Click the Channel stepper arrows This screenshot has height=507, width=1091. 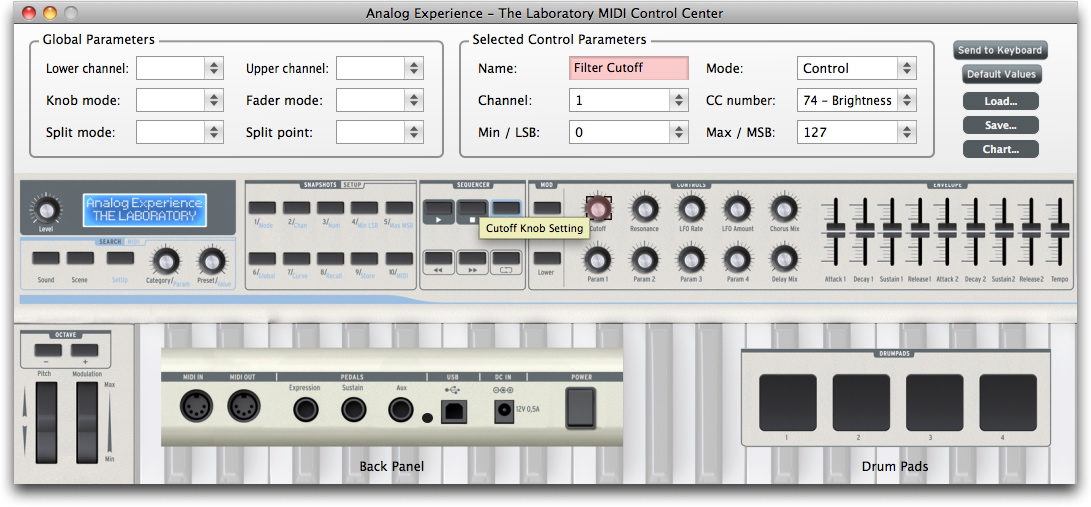[680, 100]
